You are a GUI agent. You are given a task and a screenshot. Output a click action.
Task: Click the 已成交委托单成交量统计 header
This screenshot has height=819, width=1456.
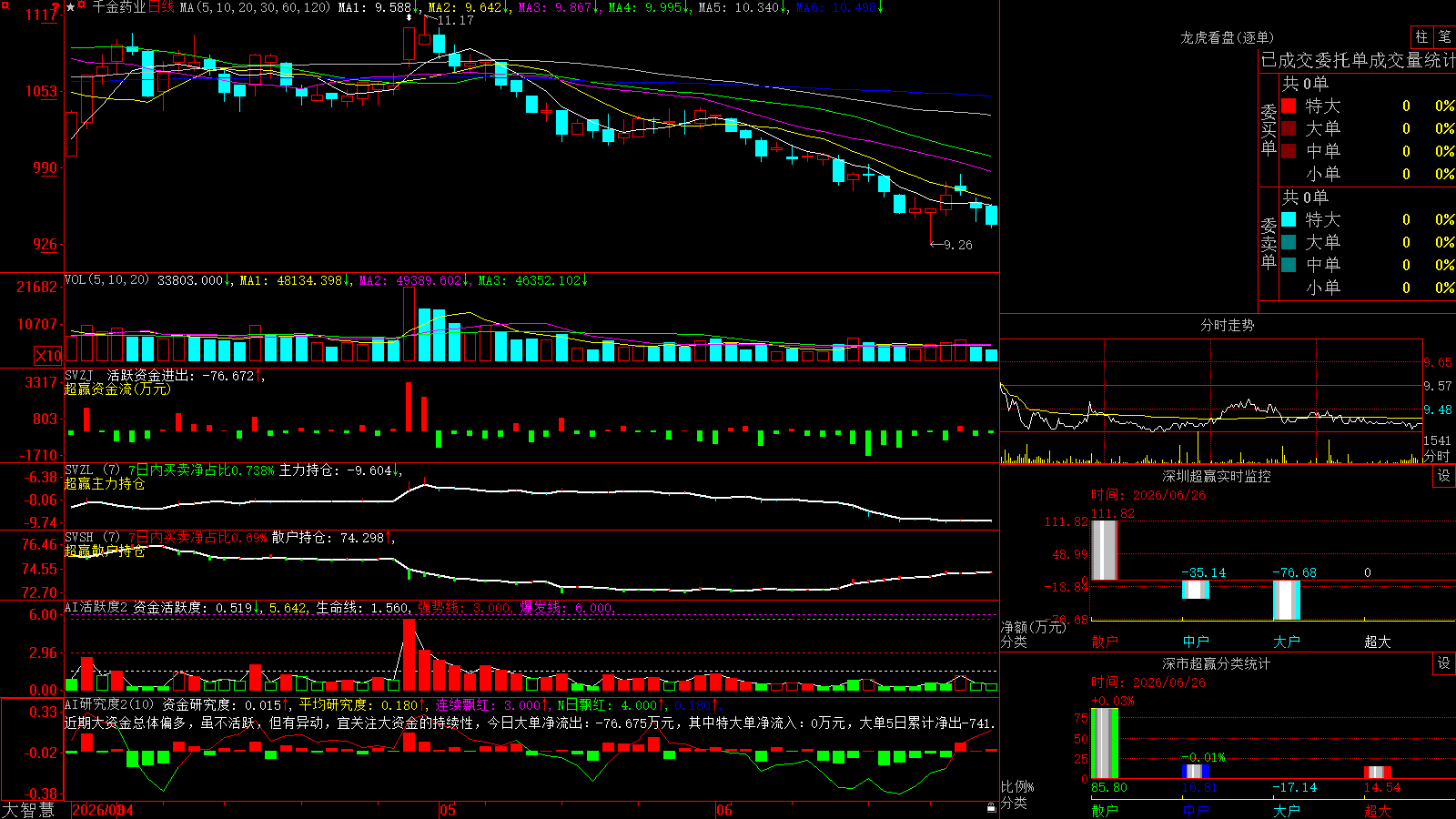point(1358,60)
